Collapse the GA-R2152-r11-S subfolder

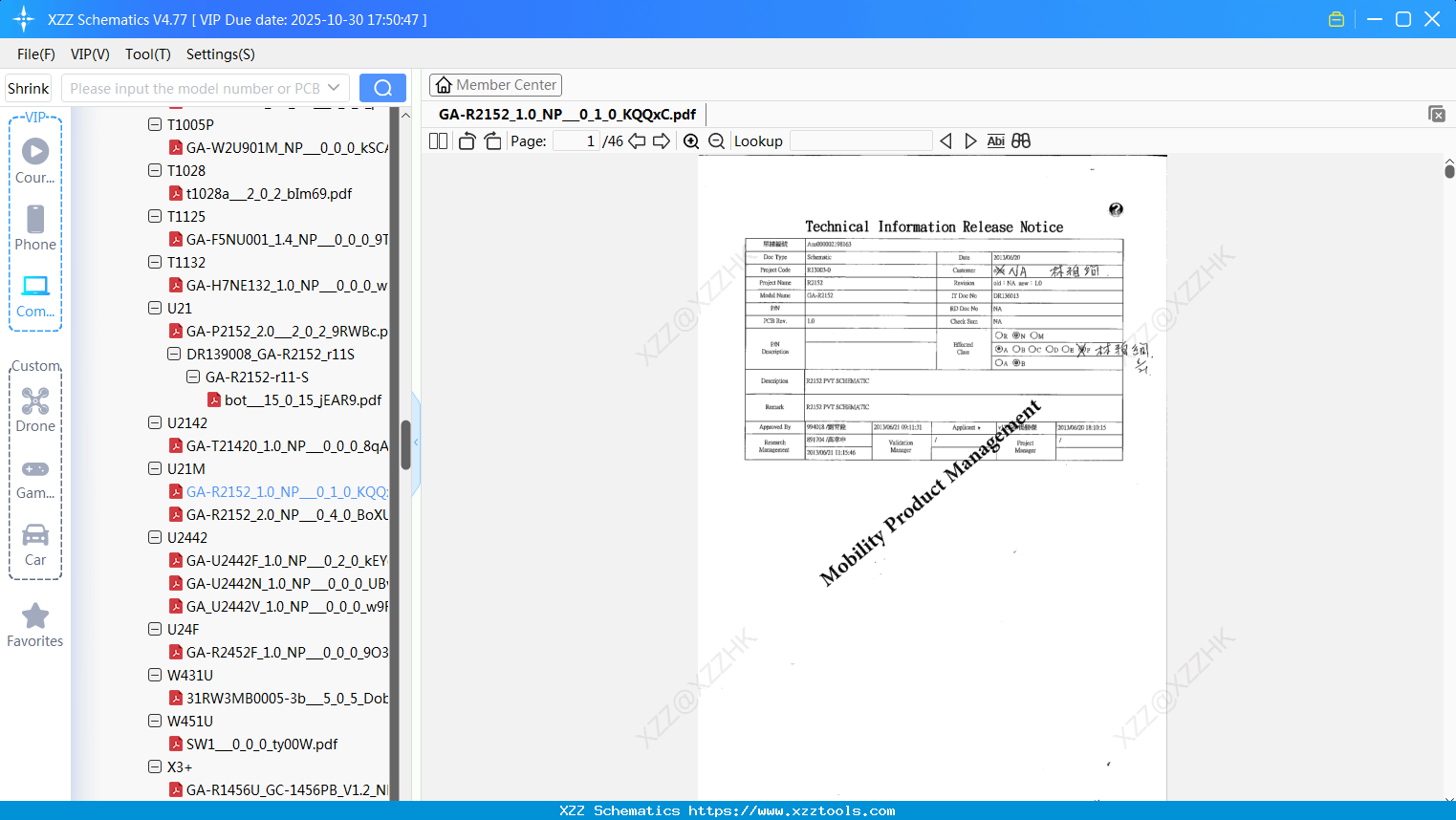[x=193, y=377]
